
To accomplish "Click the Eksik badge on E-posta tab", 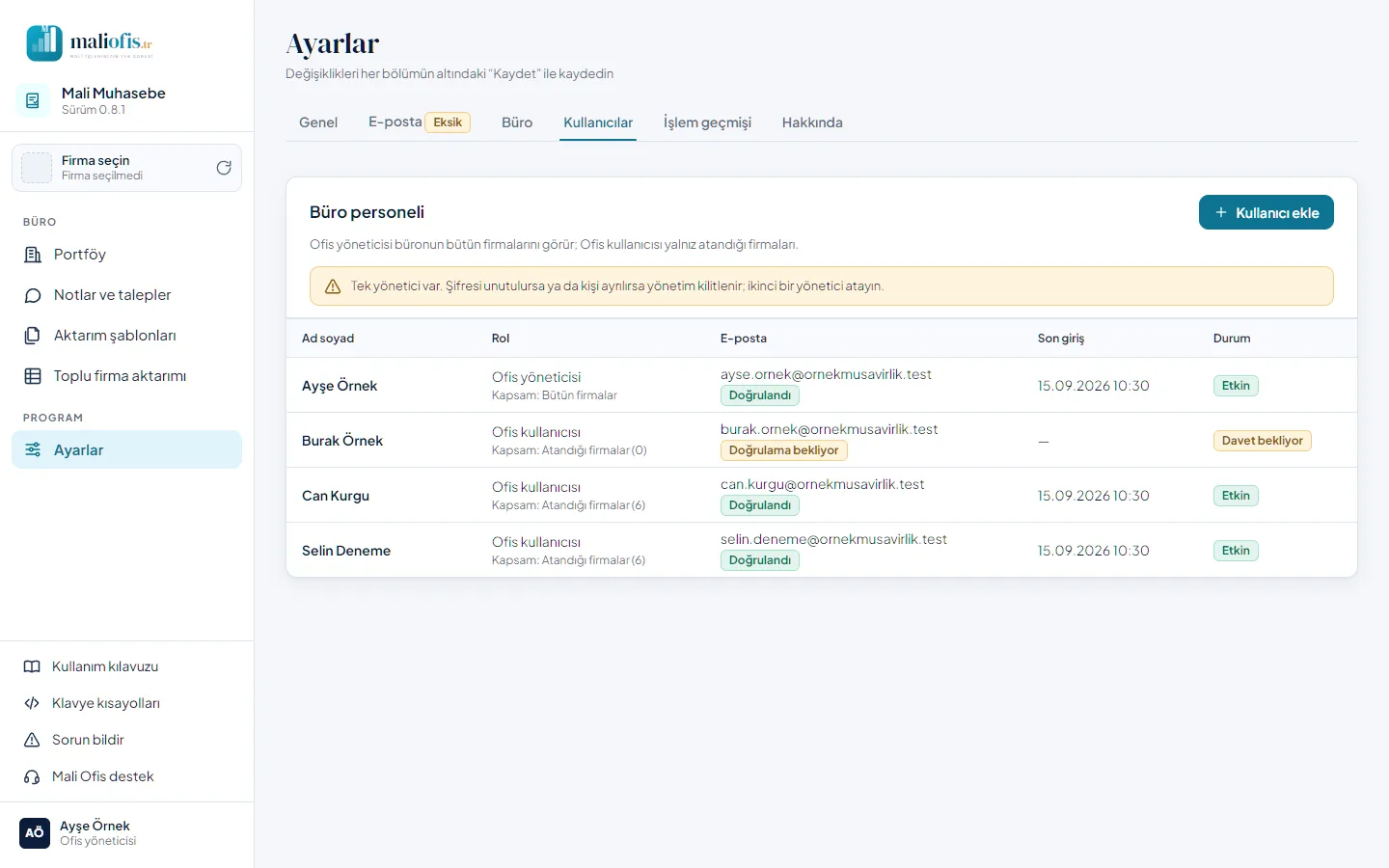I will [x=448, y=122].
